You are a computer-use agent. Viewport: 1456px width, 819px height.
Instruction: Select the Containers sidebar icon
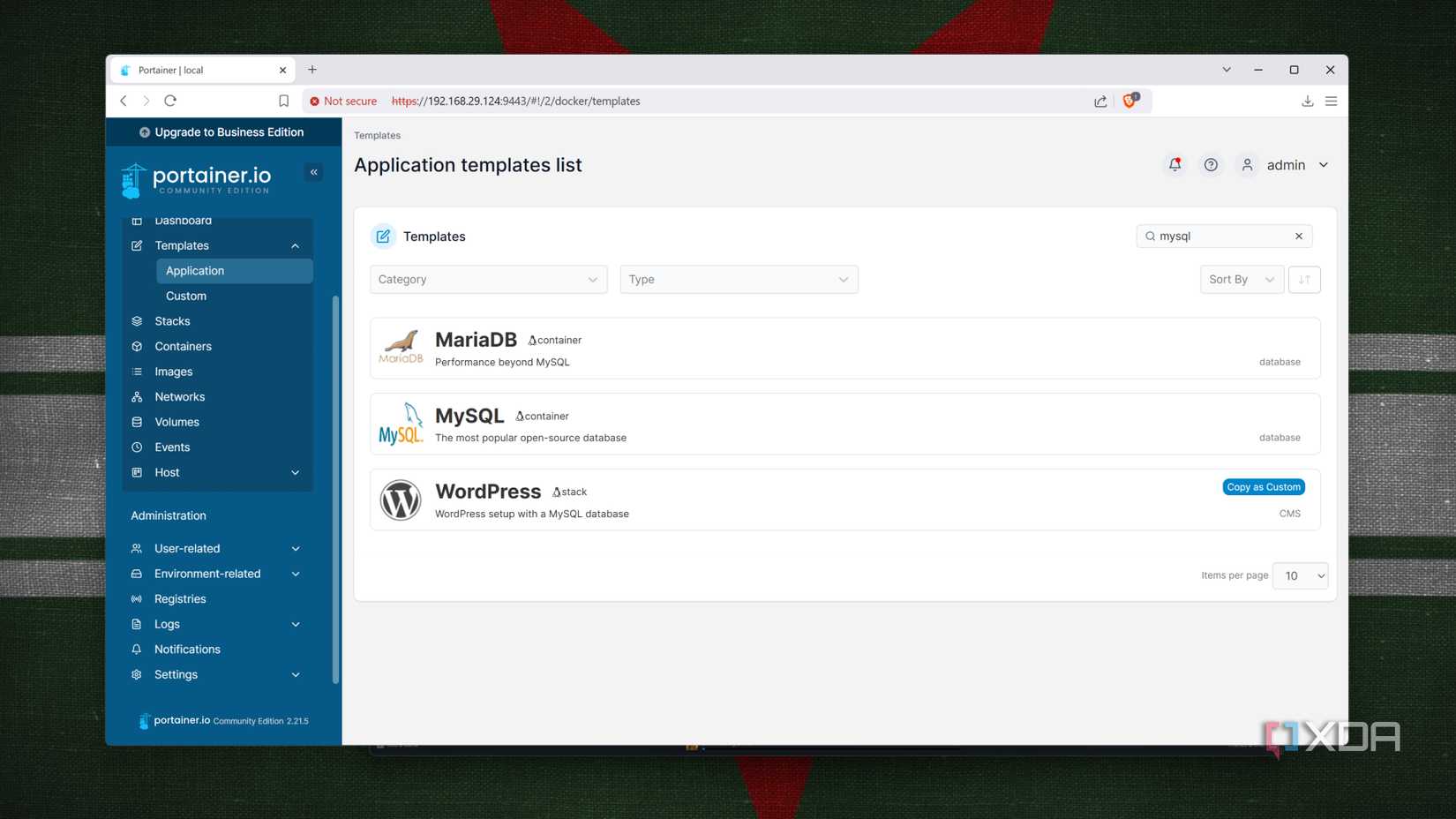coord(137,346)
